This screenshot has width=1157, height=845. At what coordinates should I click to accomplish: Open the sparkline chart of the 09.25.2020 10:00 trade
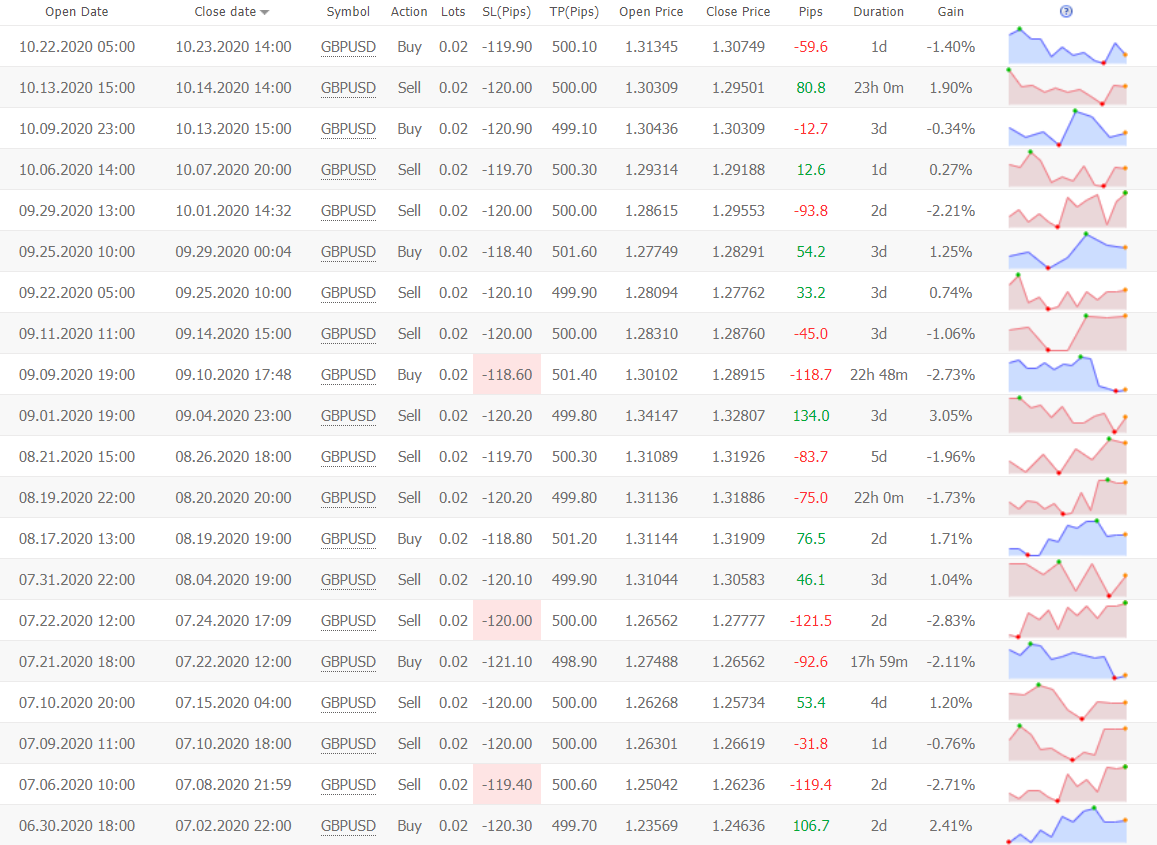coord(1067,252)
